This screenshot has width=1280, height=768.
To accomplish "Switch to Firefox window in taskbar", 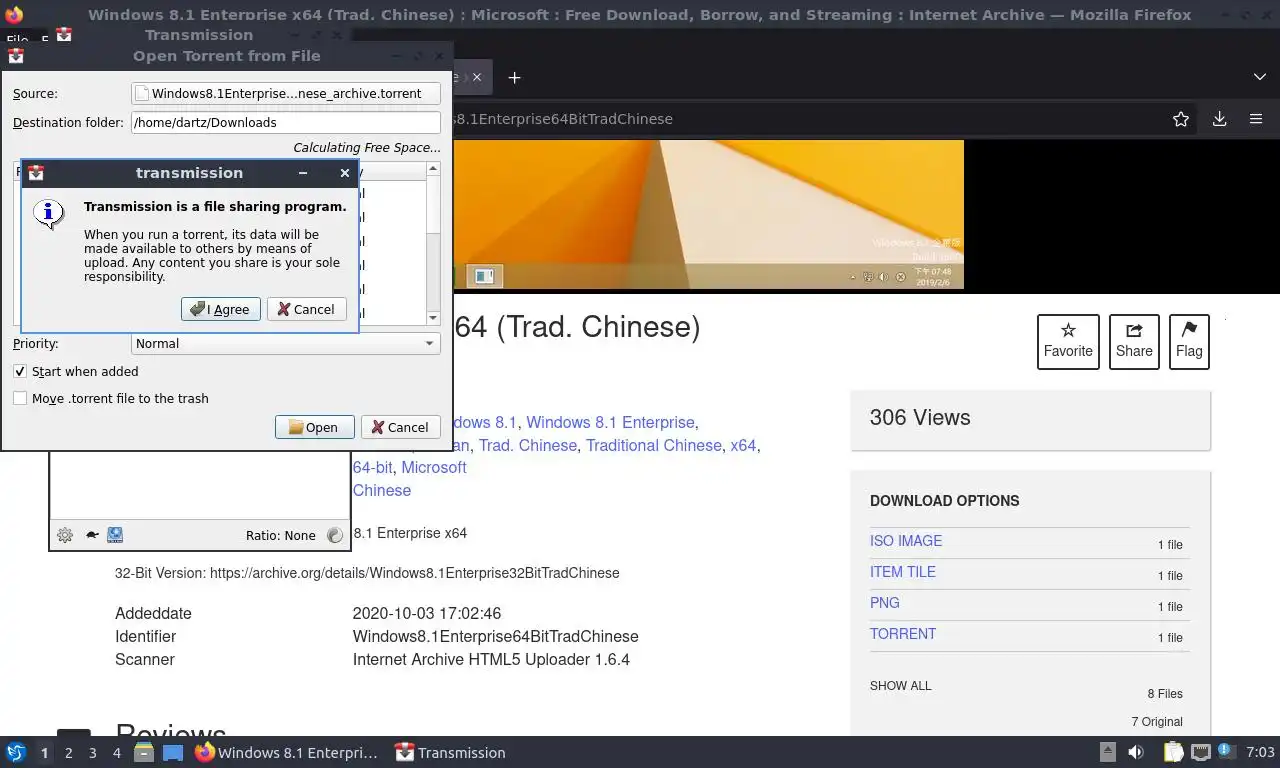I will (x=287, y=752).
